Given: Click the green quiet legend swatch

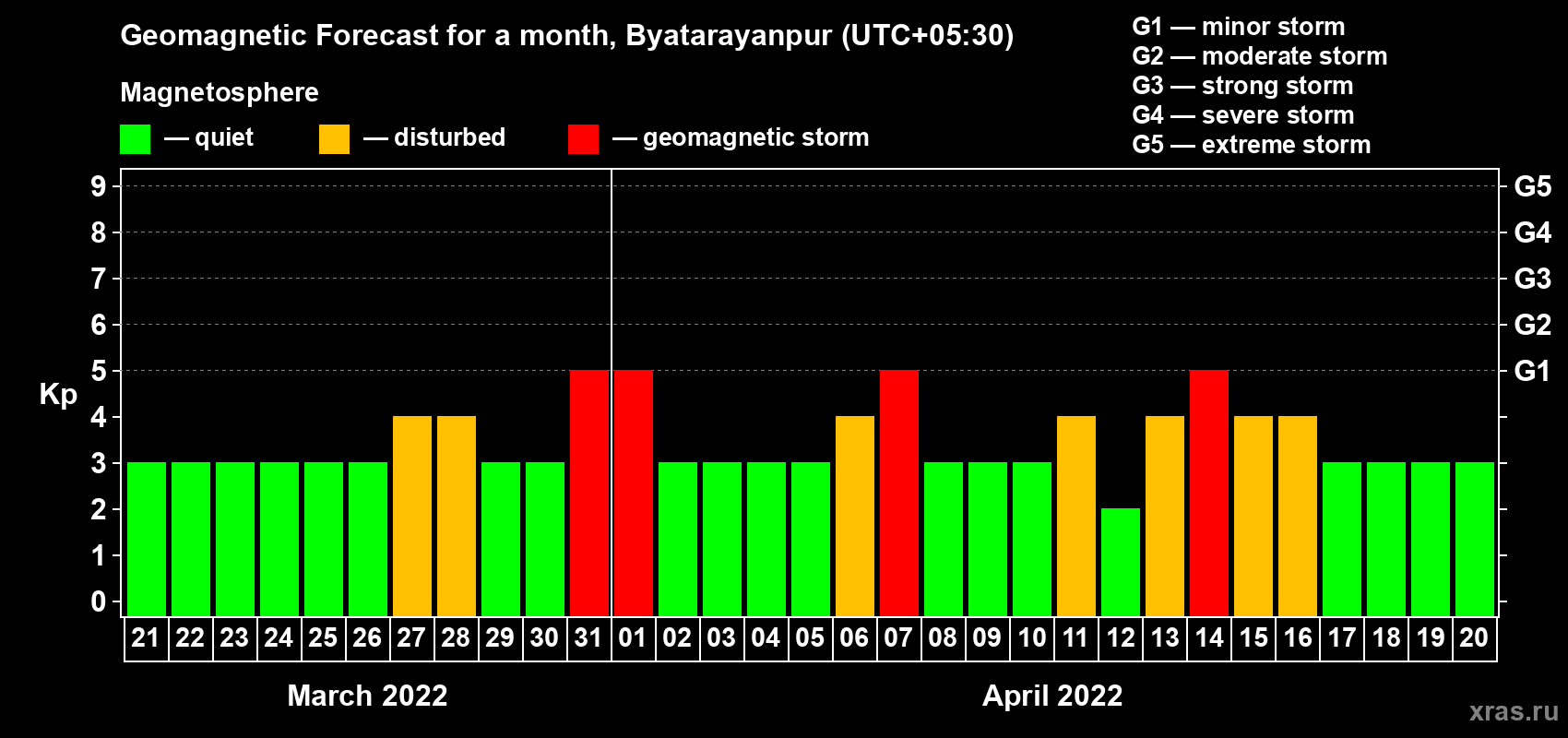Looking at the screenshot, I should tap(135, 139).
